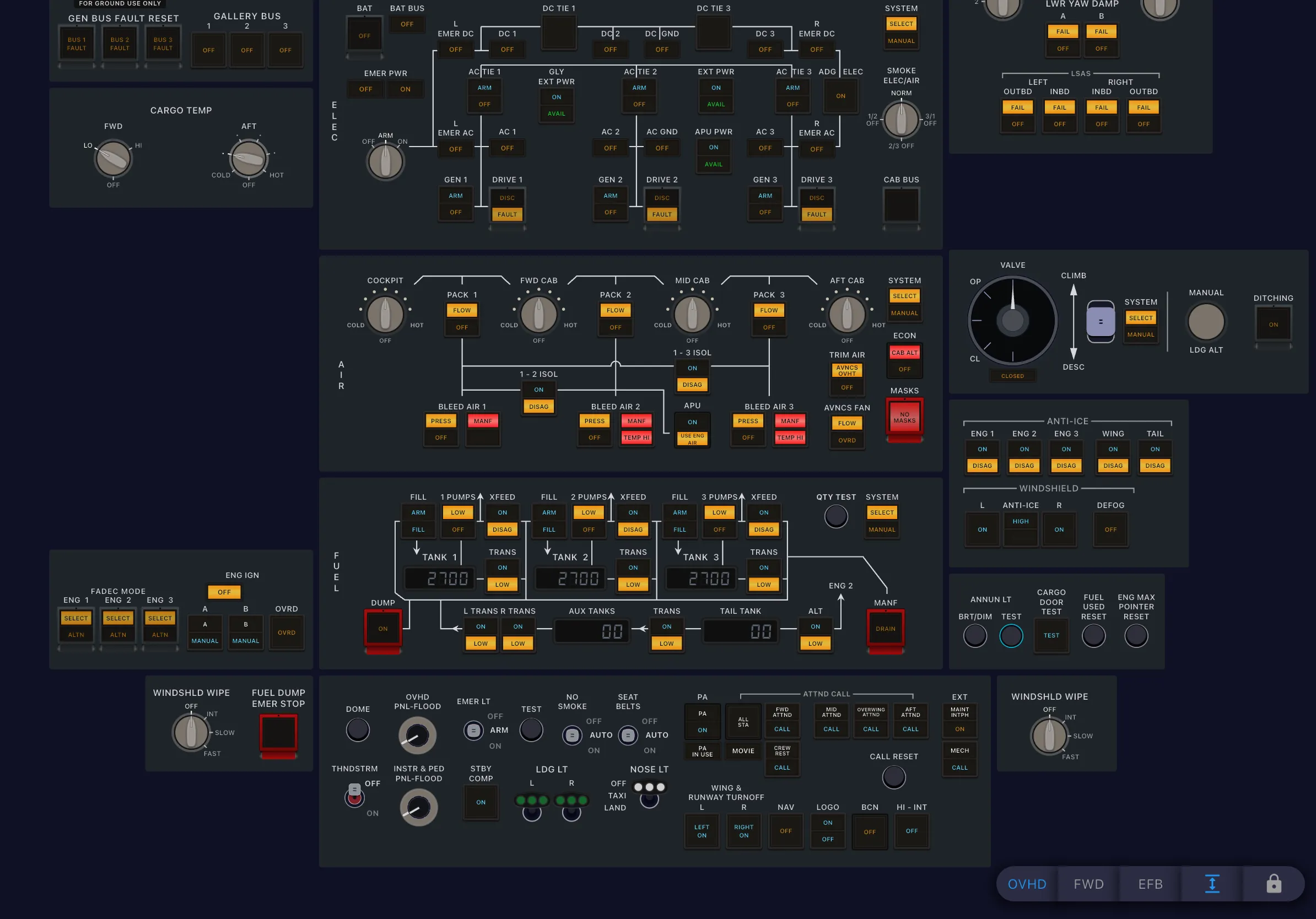Click the cabin pressure VALVE gauge
This screenshot has height=919, width=1316.
1012,320
